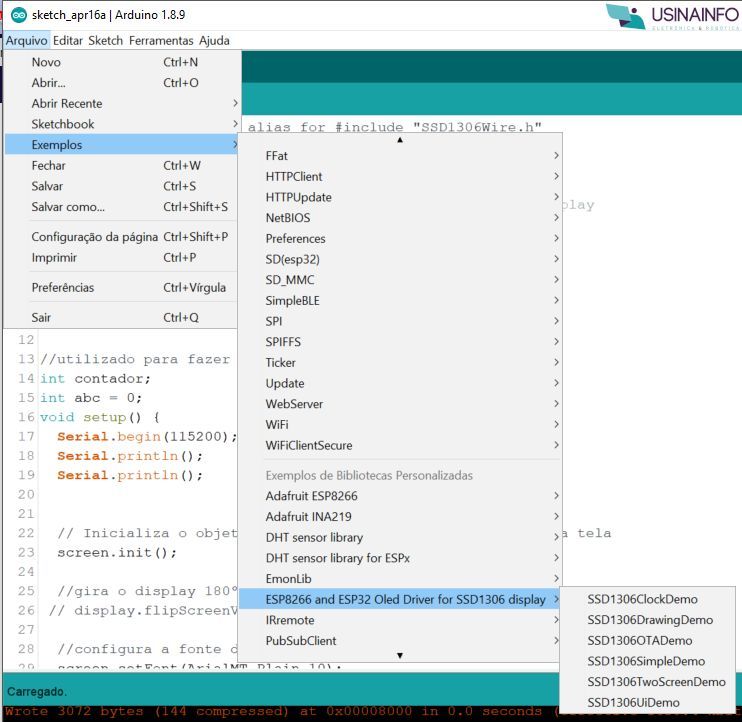742x722 pixels.
Task: Open the Arquivo menu
Action: [x=26, y=41]
